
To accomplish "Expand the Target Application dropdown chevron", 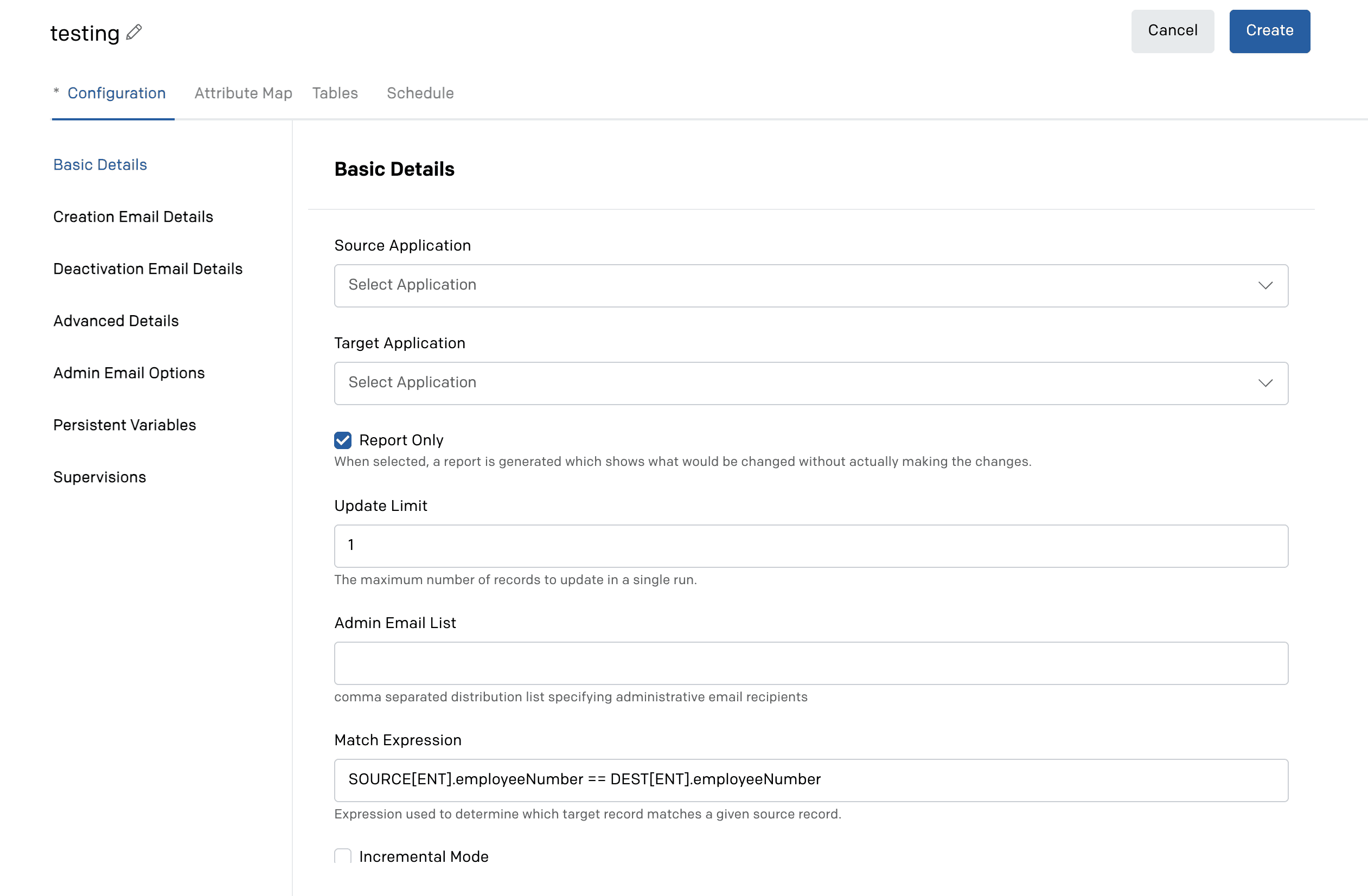I will coord(1265,383).
